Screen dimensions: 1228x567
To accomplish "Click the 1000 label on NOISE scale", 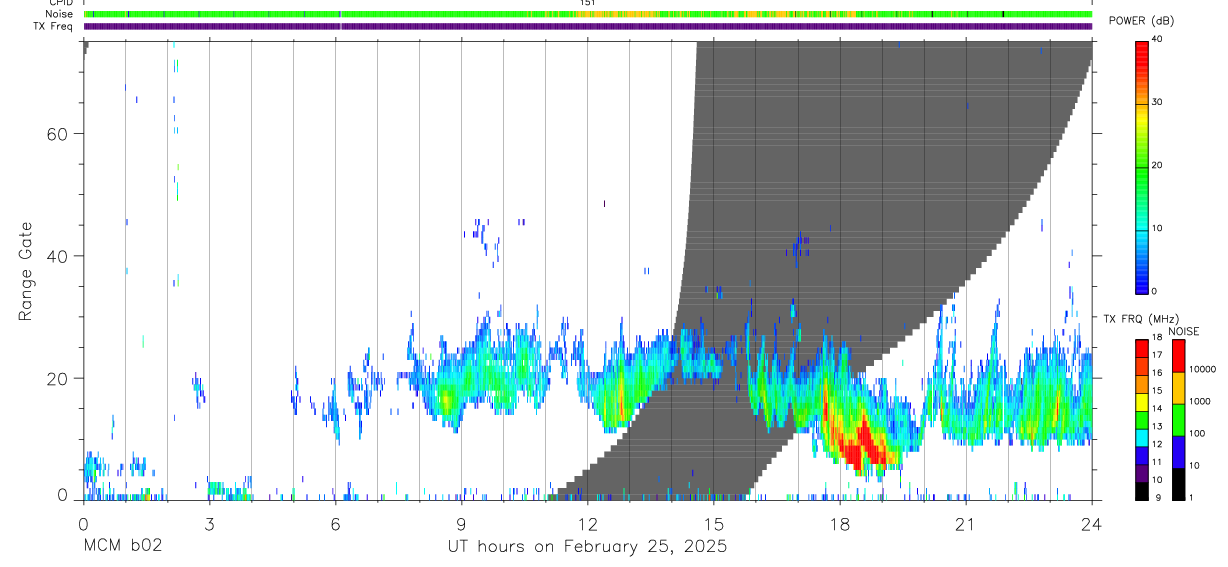I will point(1199,401).
